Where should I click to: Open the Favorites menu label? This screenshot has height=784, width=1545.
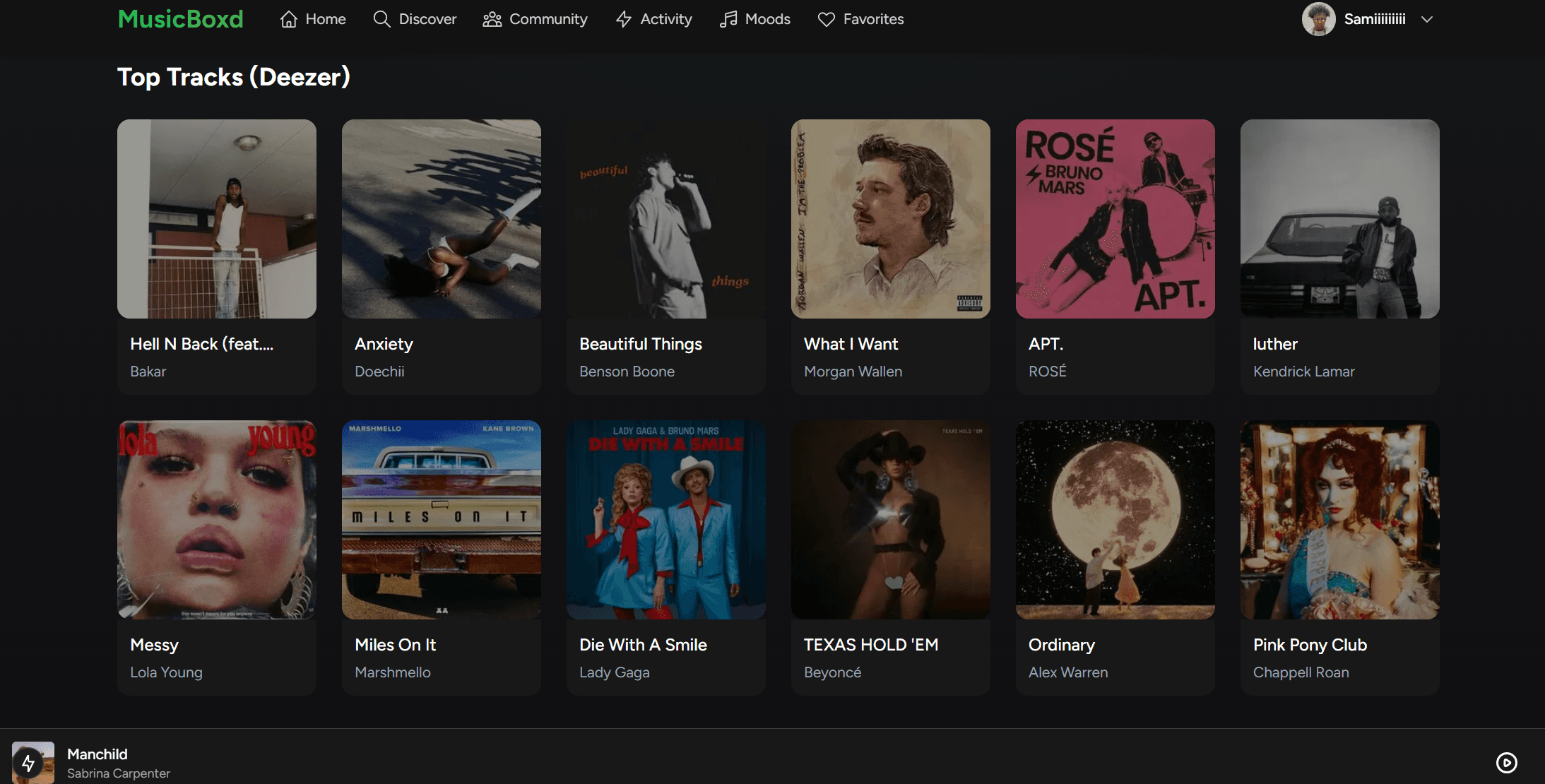click(873, 19)
